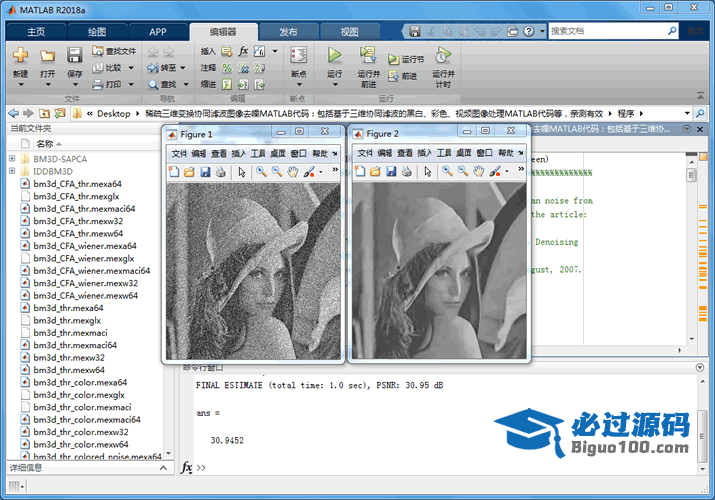This screenshot has height=500, width=715.
Task: Expand the IDDBM3D folder in file list
Action: 12,172
